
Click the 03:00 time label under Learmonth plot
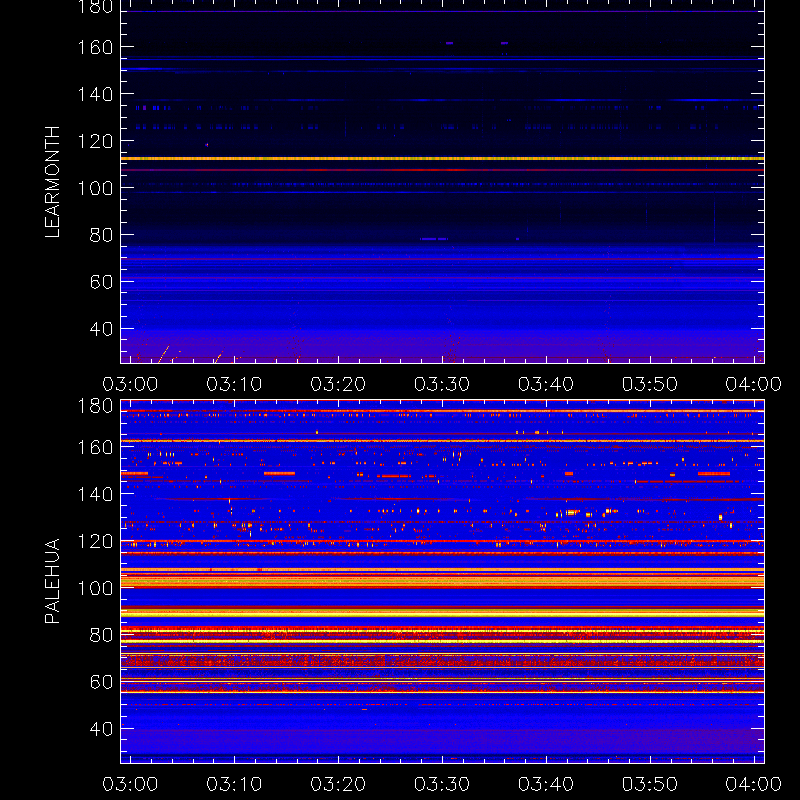tap(130, 384)
